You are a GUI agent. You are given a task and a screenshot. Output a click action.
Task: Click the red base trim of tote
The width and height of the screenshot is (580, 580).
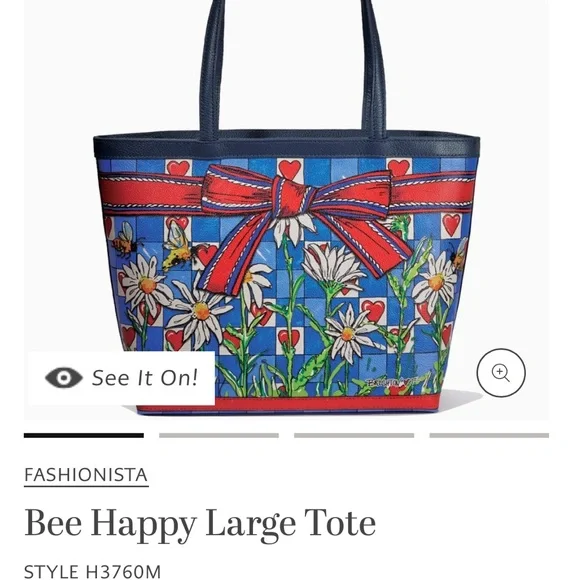click(289, 404)
